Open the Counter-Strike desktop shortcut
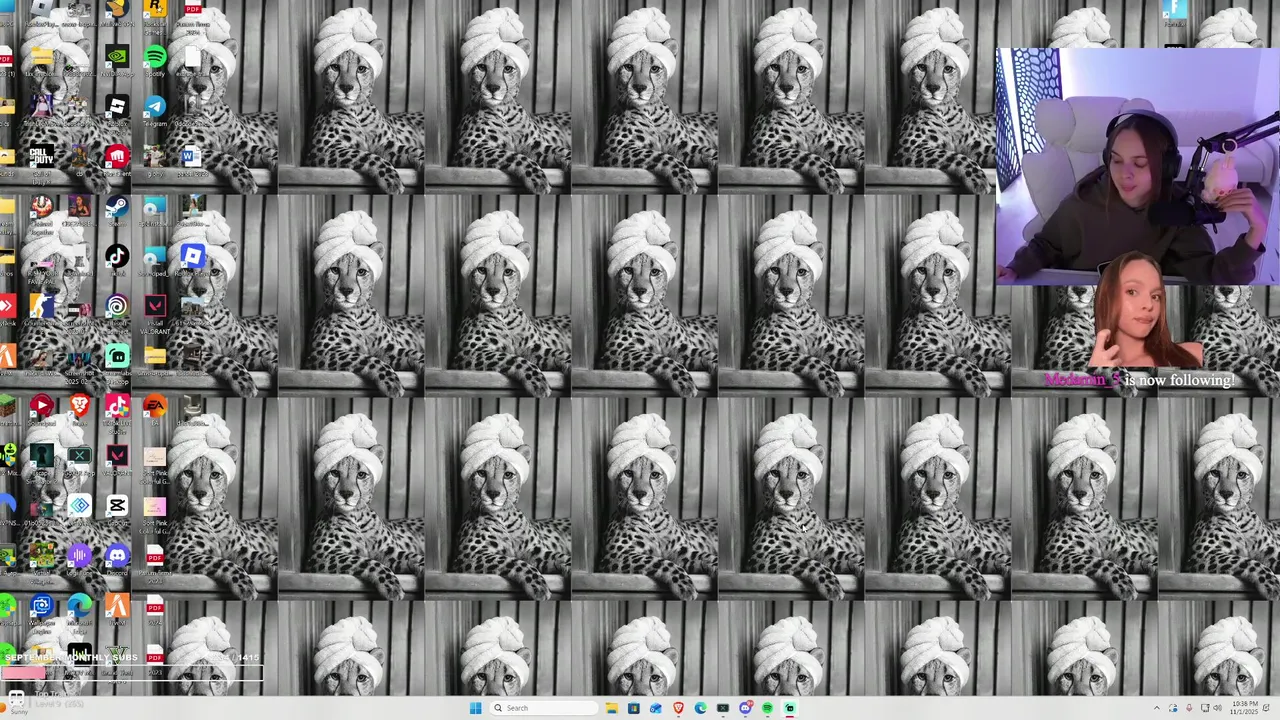The width and height of the screenshot is (1280, 720). coord(41,306)
